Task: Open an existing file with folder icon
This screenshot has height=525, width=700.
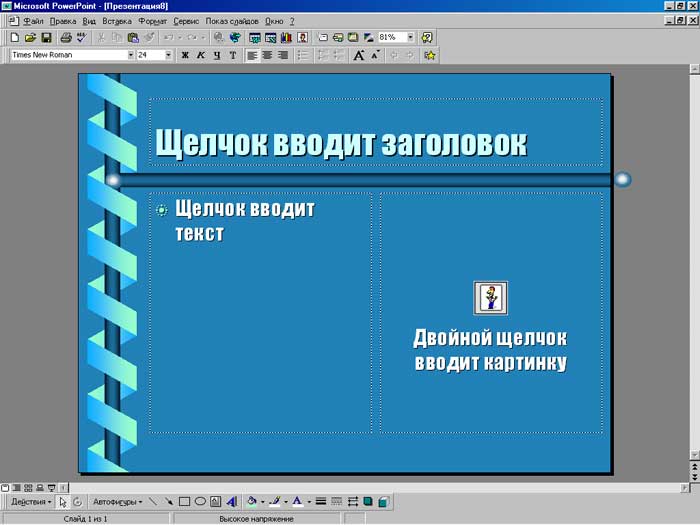Action: [29, 38]
